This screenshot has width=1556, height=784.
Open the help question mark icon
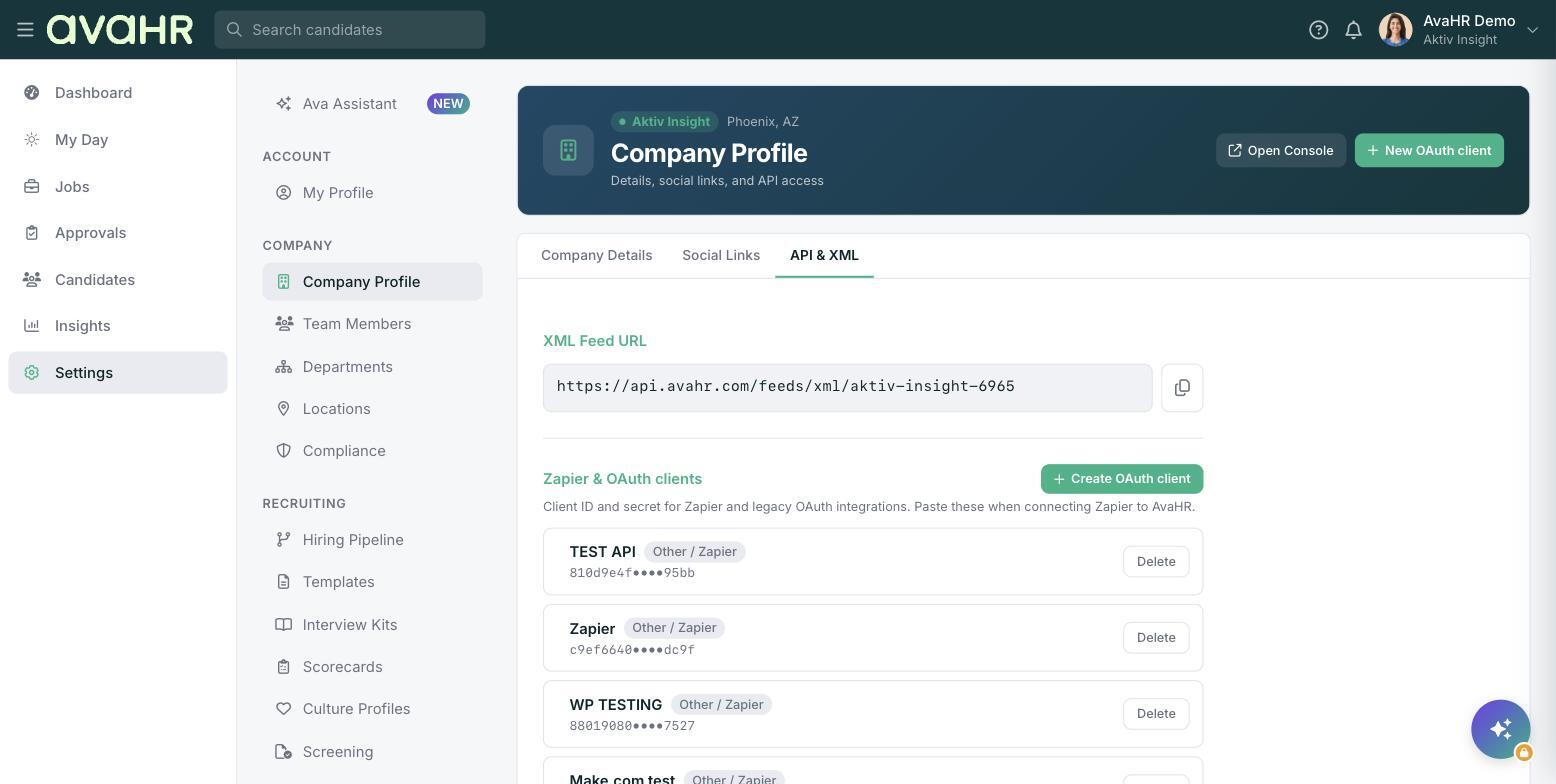coord(1318,30)
